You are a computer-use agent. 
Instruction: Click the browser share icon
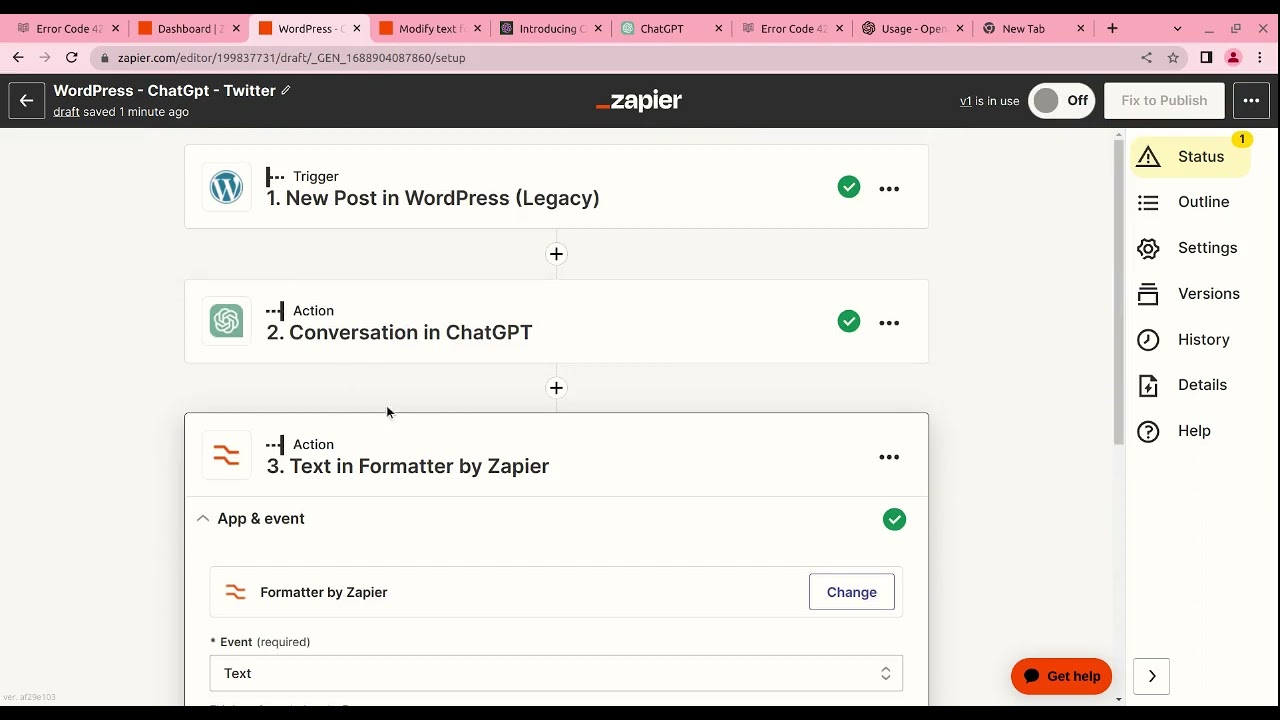1146,58
